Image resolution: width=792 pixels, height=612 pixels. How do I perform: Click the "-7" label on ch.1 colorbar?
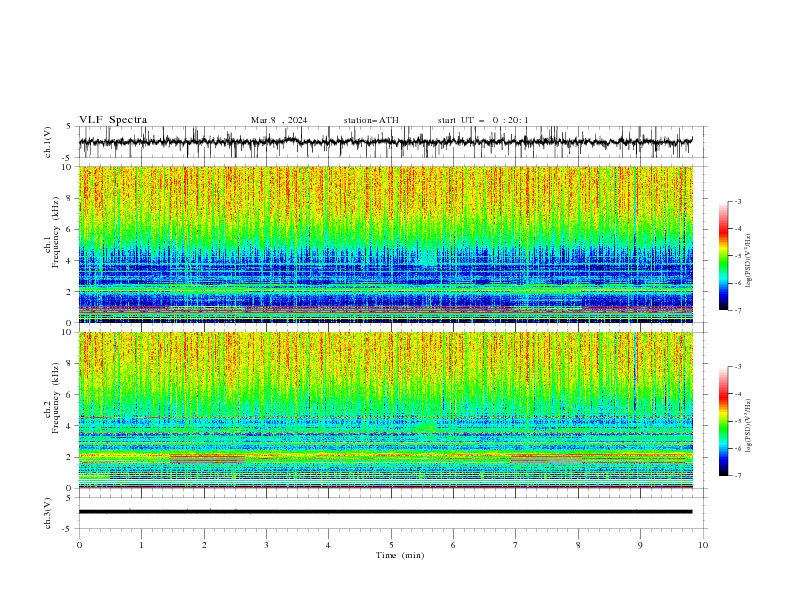click(738, 310)
